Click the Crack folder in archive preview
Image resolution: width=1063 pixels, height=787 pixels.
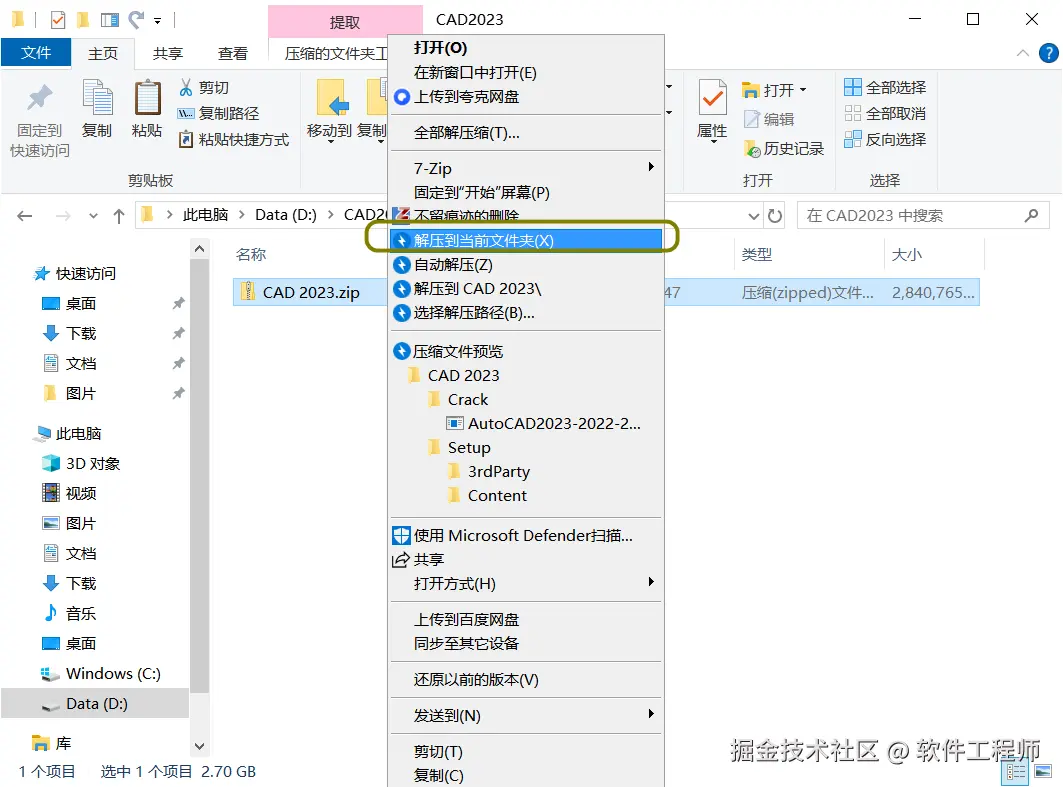click(x=468, y=399)
